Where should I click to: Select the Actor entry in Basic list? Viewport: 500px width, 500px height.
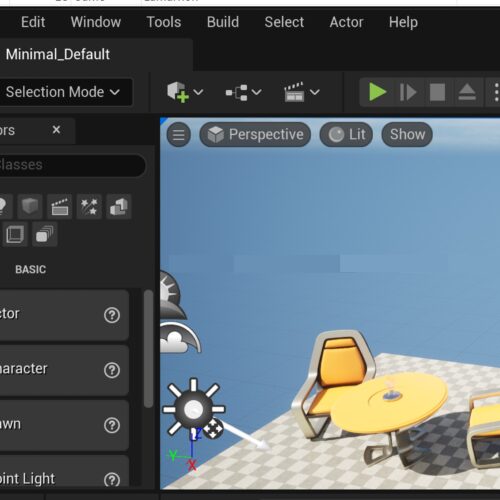(x=64, y=315)
